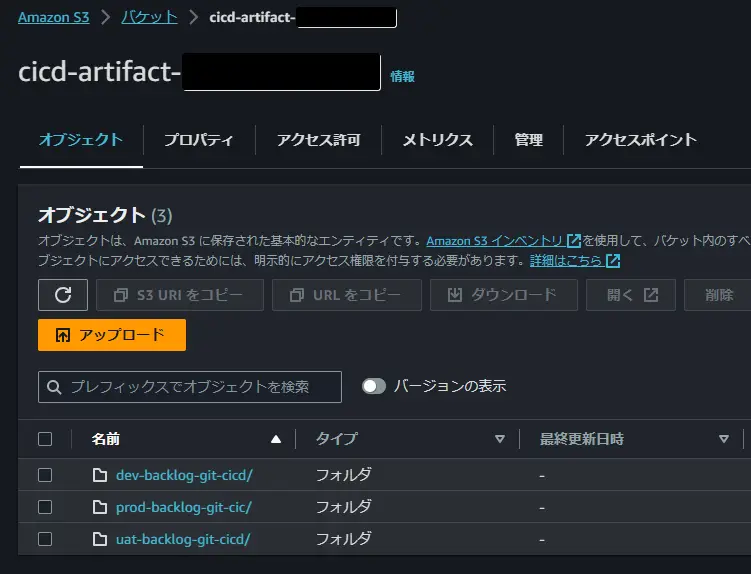Click the 削除 button
751x574 pixels.
coord(718,295)
